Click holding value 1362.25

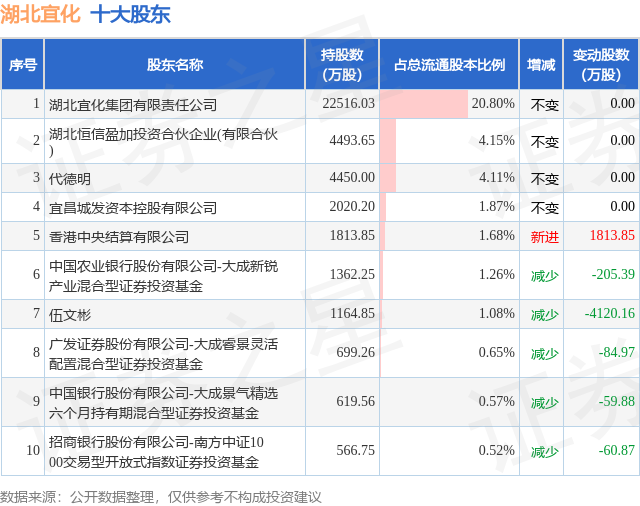(x=352, y=274)
